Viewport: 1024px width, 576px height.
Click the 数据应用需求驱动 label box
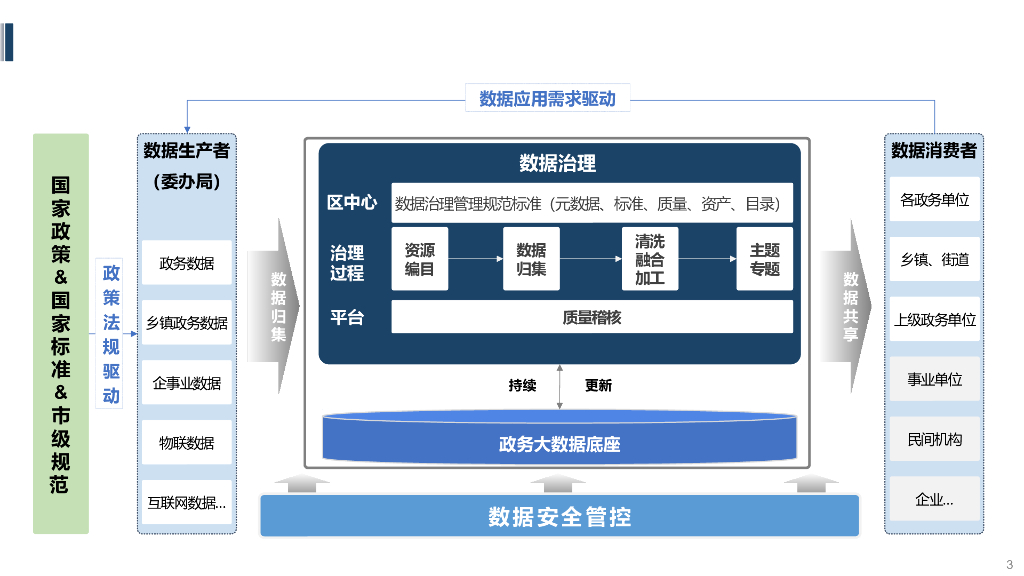[547, 98]
